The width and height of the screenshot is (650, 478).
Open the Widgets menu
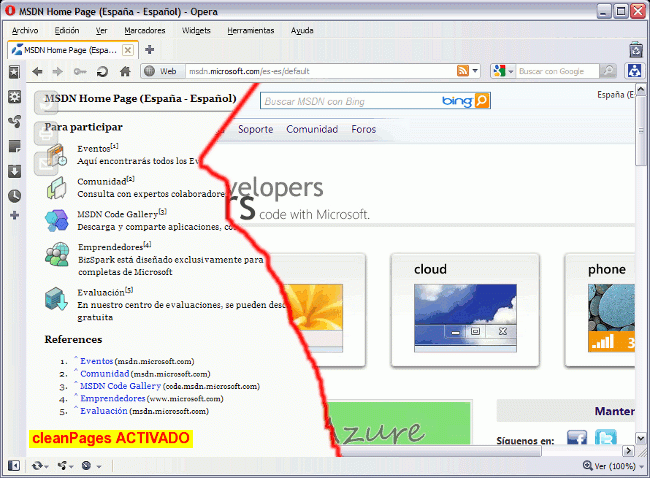pos(196,30)
